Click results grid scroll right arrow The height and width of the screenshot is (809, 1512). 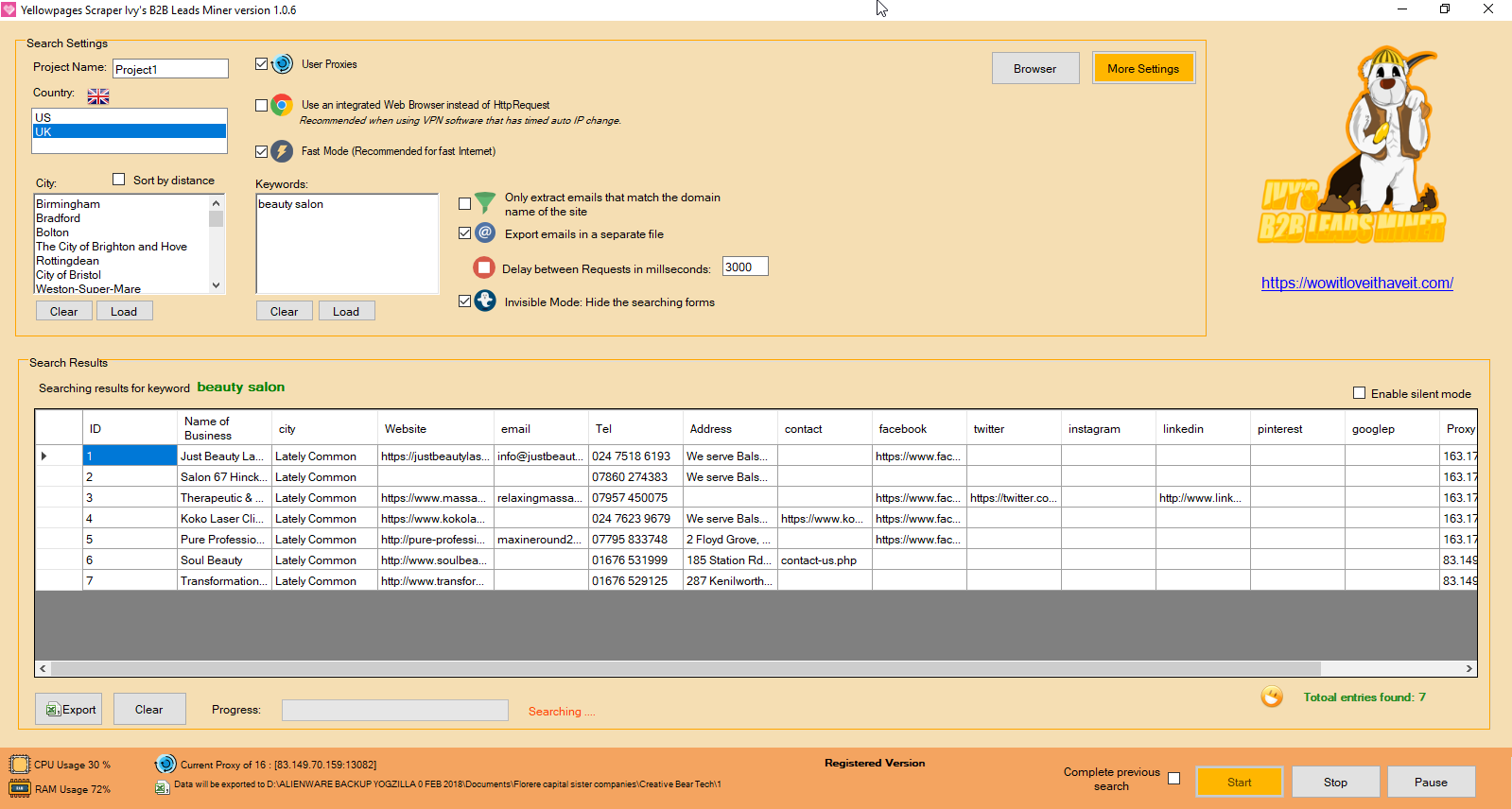click(x=1469, y=668)
